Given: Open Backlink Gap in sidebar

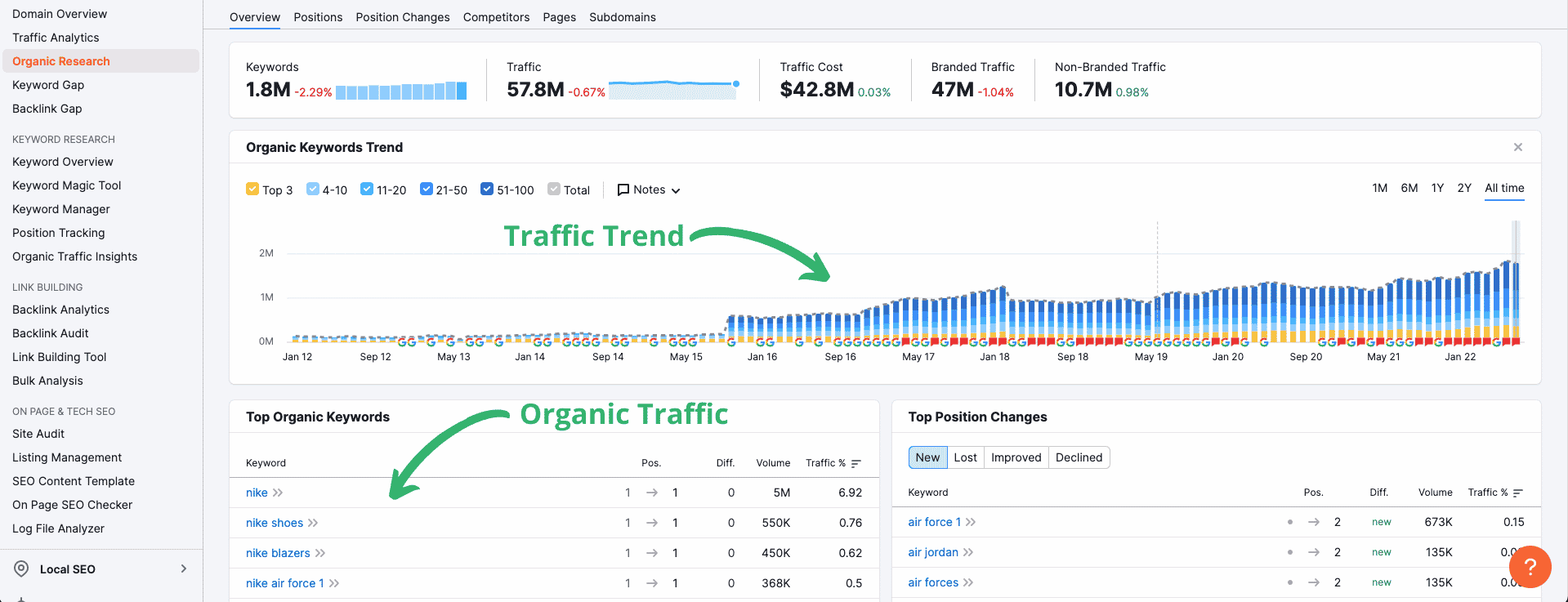Looking at the screenshot, I should click(x=47, y=109).
